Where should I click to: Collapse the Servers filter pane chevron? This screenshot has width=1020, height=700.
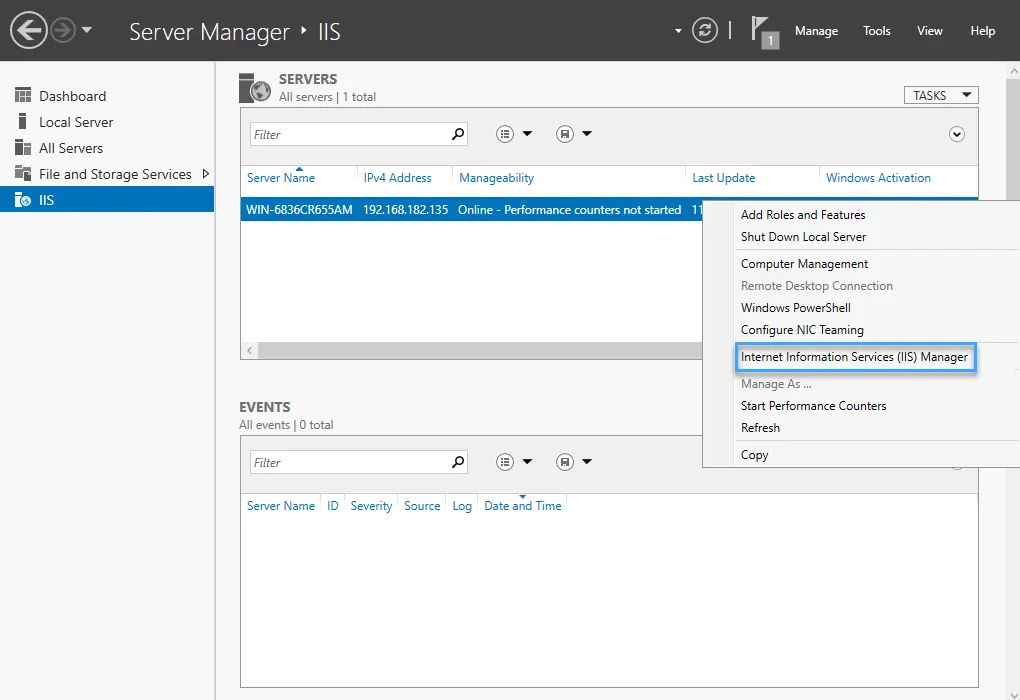956,134
